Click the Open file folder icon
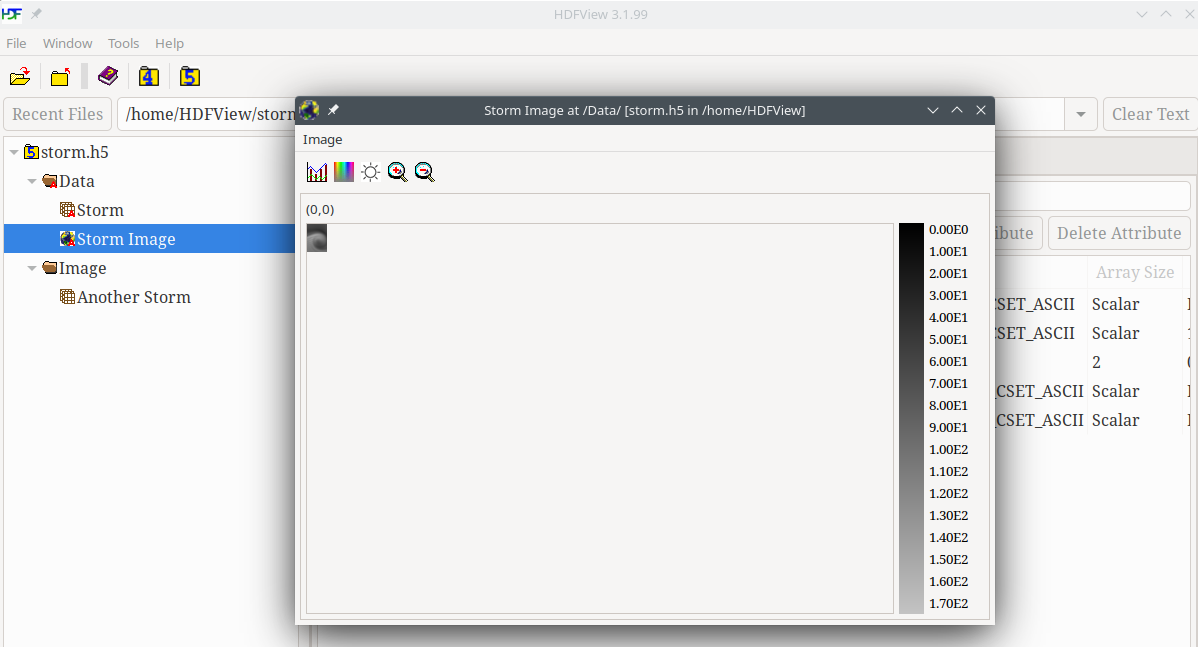Image resolution: width=1198 pixels, height=647 pixels. (x=20, y=77)
